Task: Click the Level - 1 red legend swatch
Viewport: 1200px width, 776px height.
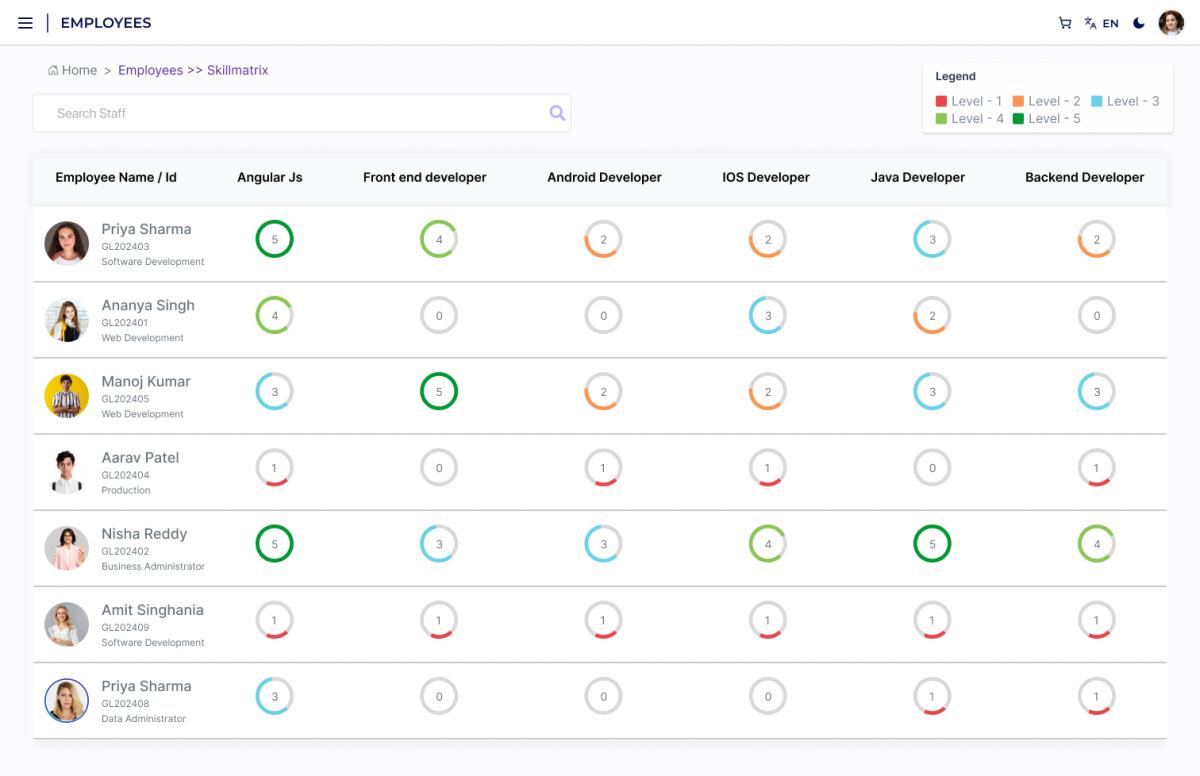Action: pos(941,101)
